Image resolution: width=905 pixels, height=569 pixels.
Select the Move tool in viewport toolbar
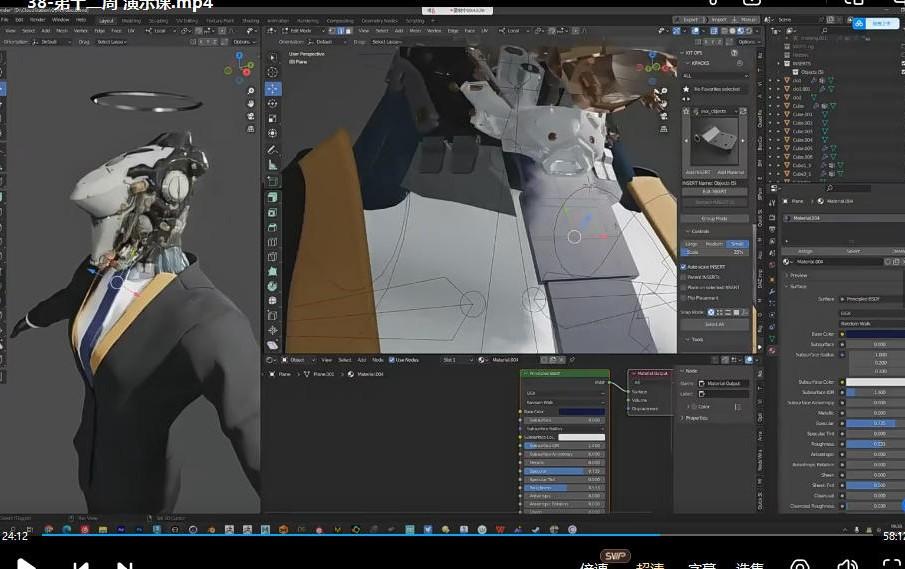272,88
